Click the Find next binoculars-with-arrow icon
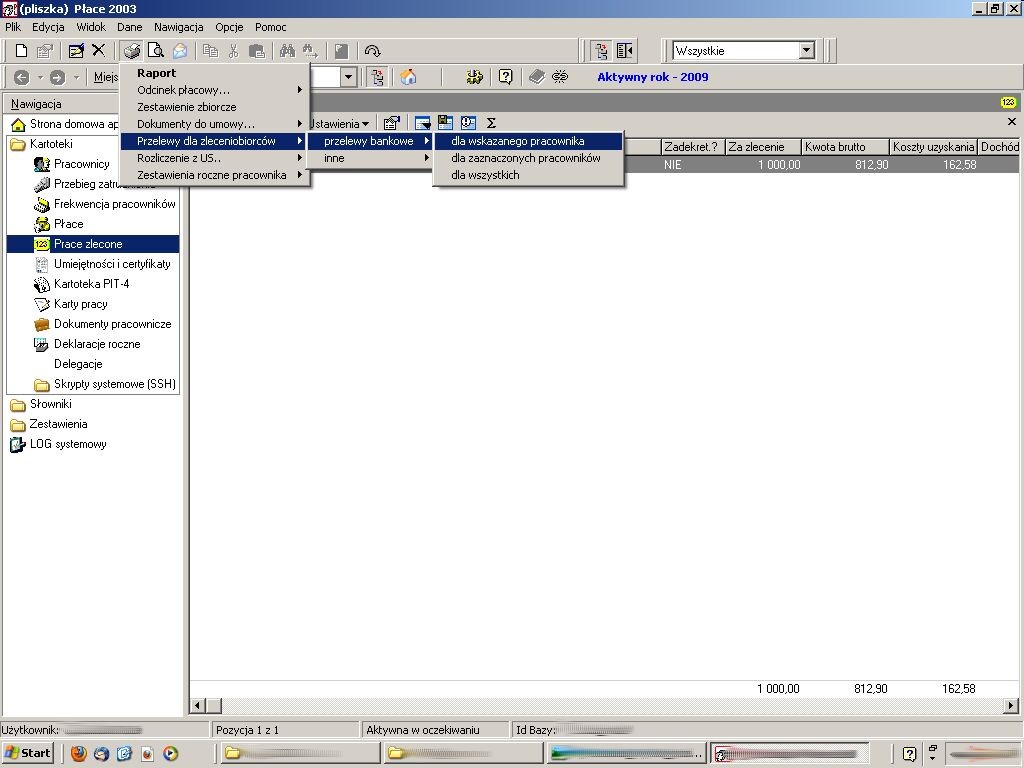This screenshot has width=1024, height=768. 310,51
